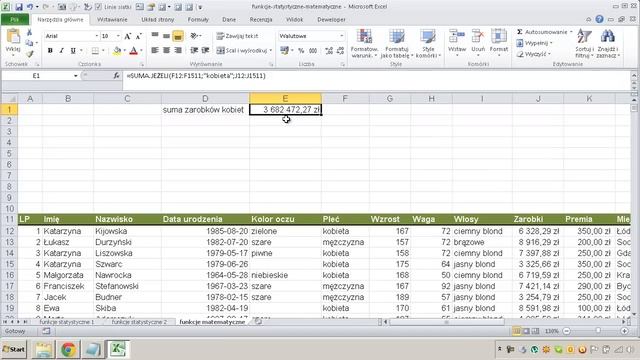Open the Dane ribbon tab

[x=229, y=20]
